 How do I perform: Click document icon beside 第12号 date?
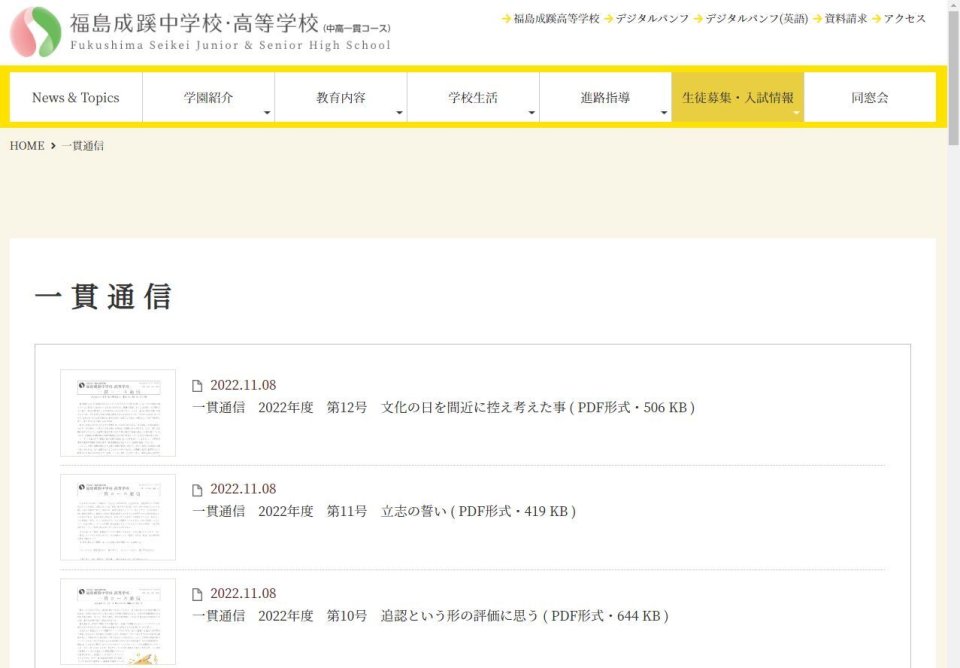(x=197, y=386)
